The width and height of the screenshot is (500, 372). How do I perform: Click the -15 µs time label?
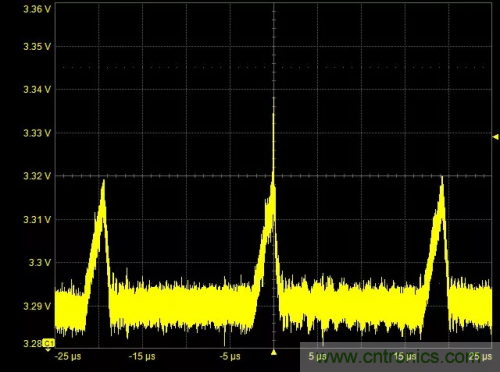pyautogui.click(x=142, y=356)
